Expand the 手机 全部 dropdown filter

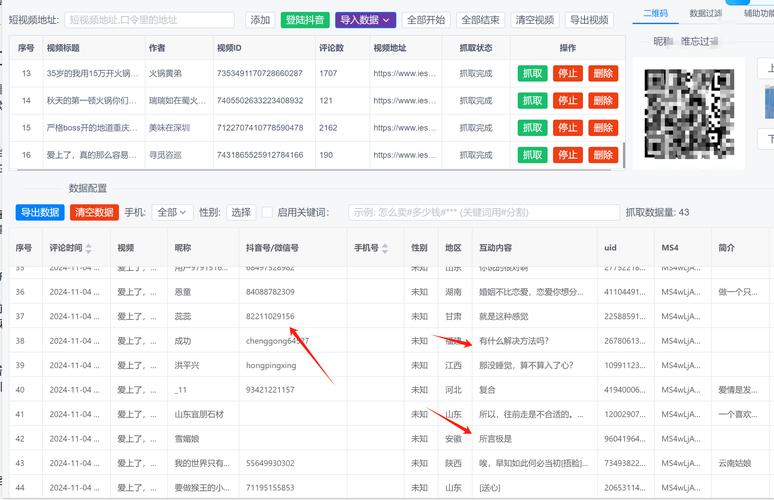pyautogui.click(x=172, y=212)
